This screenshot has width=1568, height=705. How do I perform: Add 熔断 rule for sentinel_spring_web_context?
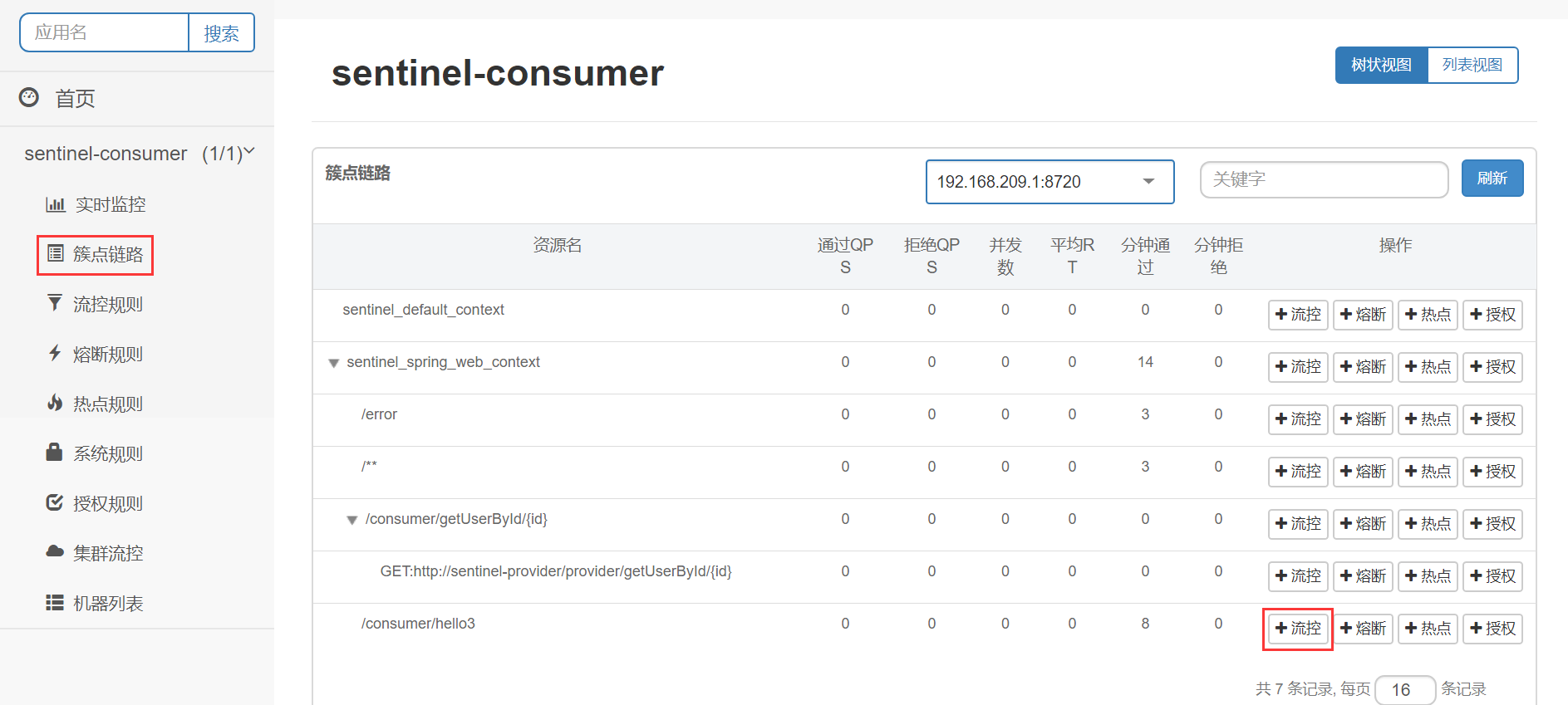click(x=1363, y=367)
